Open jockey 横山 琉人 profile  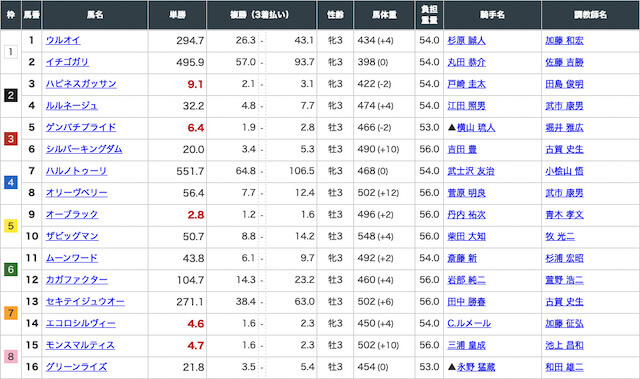click(476, 128)
